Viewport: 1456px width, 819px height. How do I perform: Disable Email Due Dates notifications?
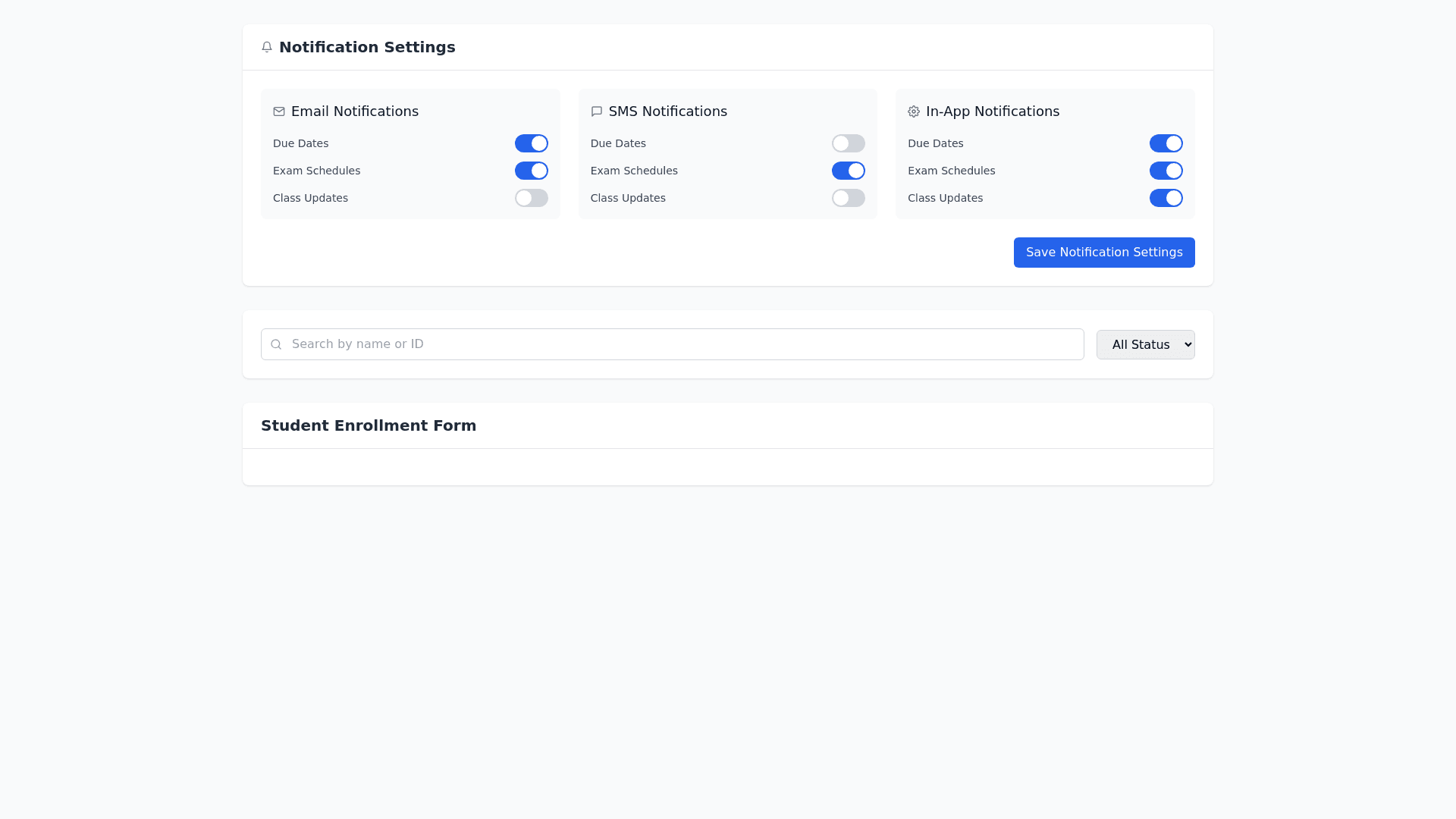531,143
